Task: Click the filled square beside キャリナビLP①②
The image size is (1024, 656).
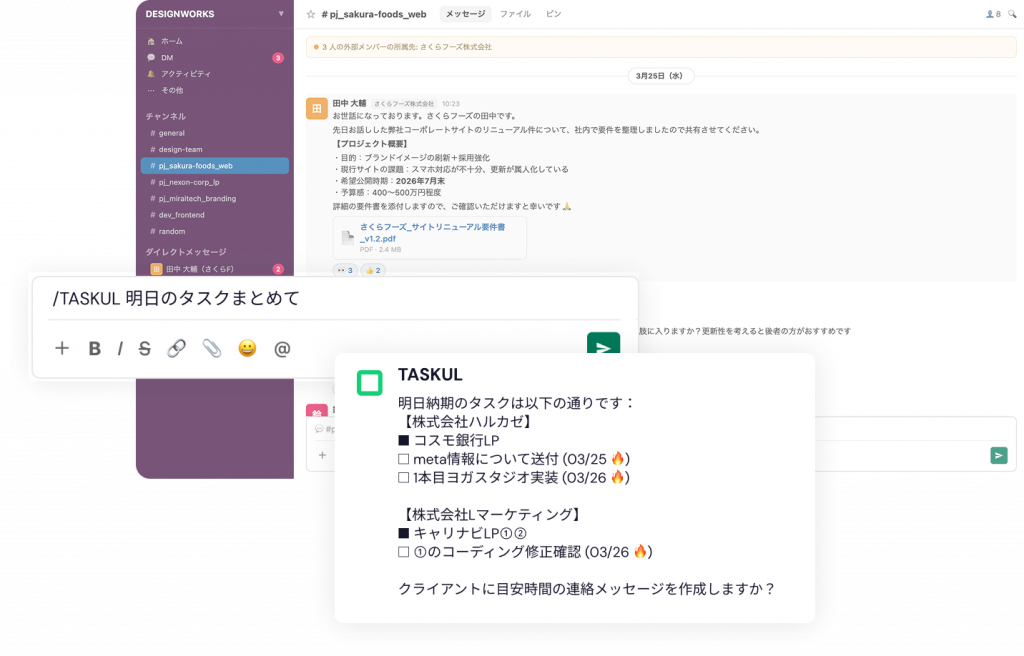Action: (x=404, y=533)
